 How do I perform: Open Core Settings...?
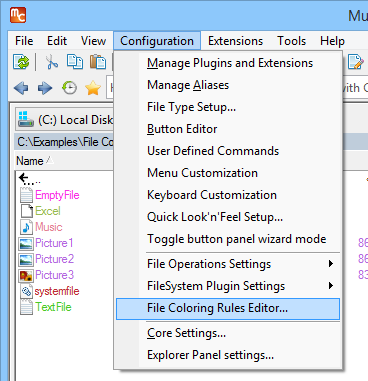[x=228, y=333]
